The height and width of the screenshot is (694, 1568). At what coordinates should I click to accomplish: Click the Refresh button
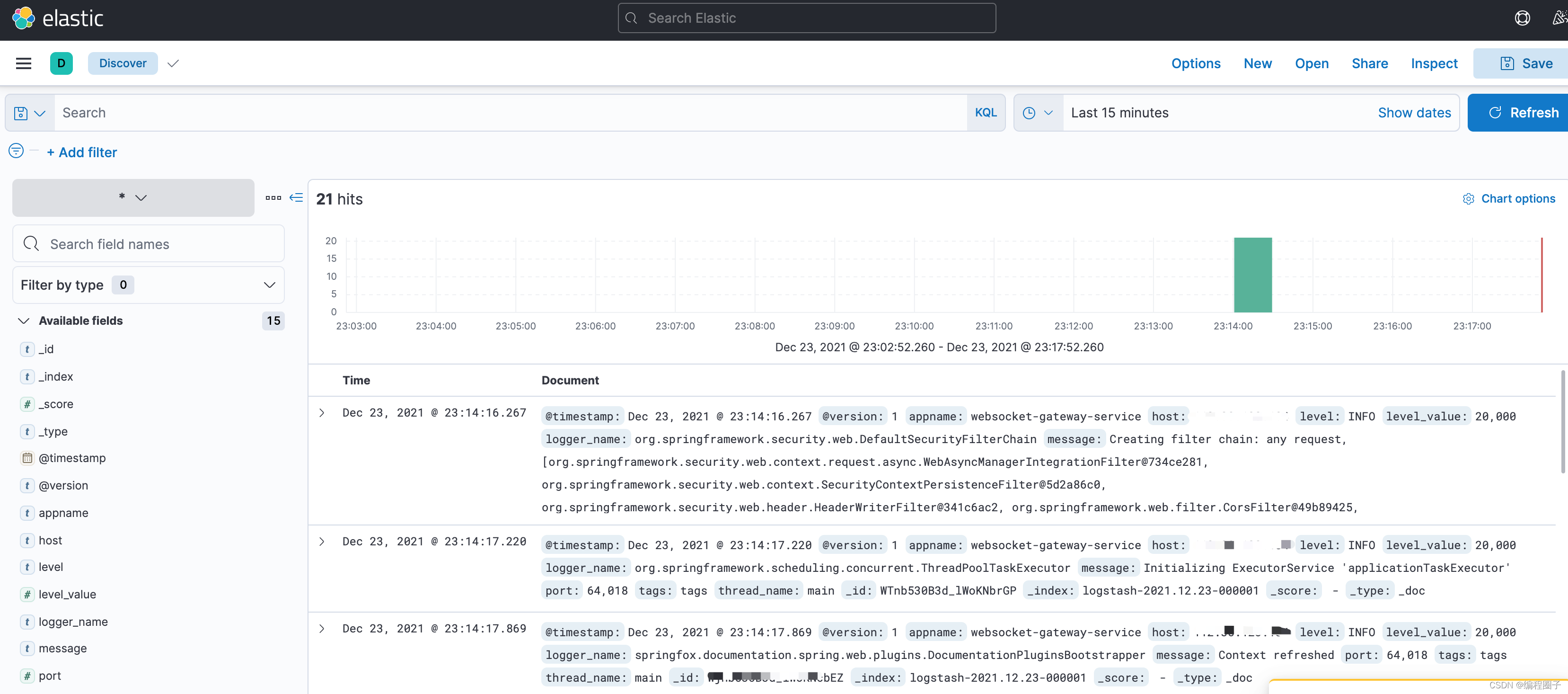[1523, 113]
